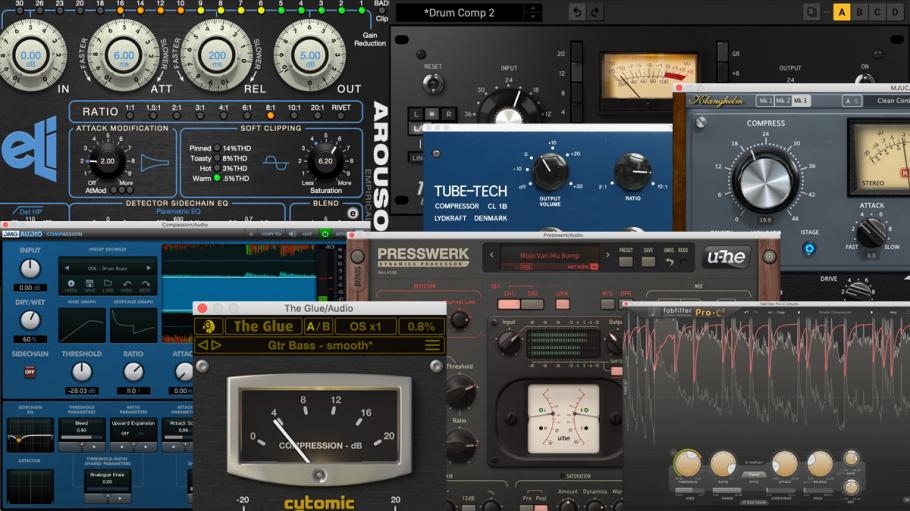Click next preset arrow in The Glue
This screenshot has width=910, height=511.
pos(216,346)
